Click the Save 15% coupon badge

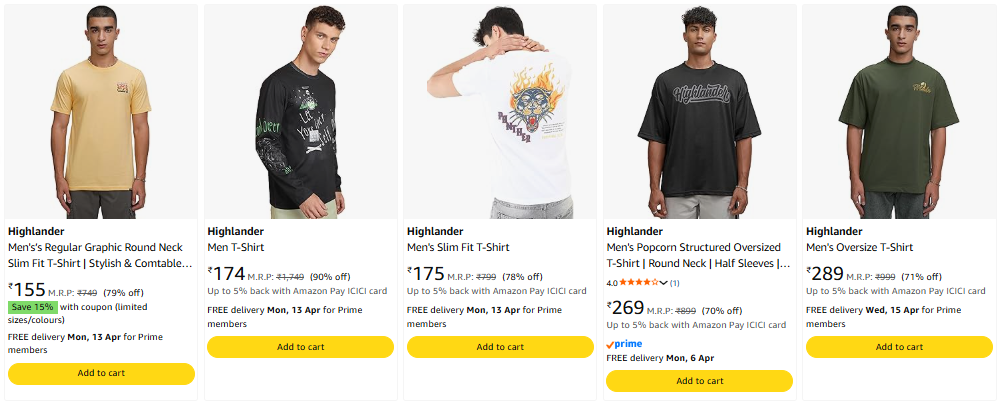coord(33,307)
